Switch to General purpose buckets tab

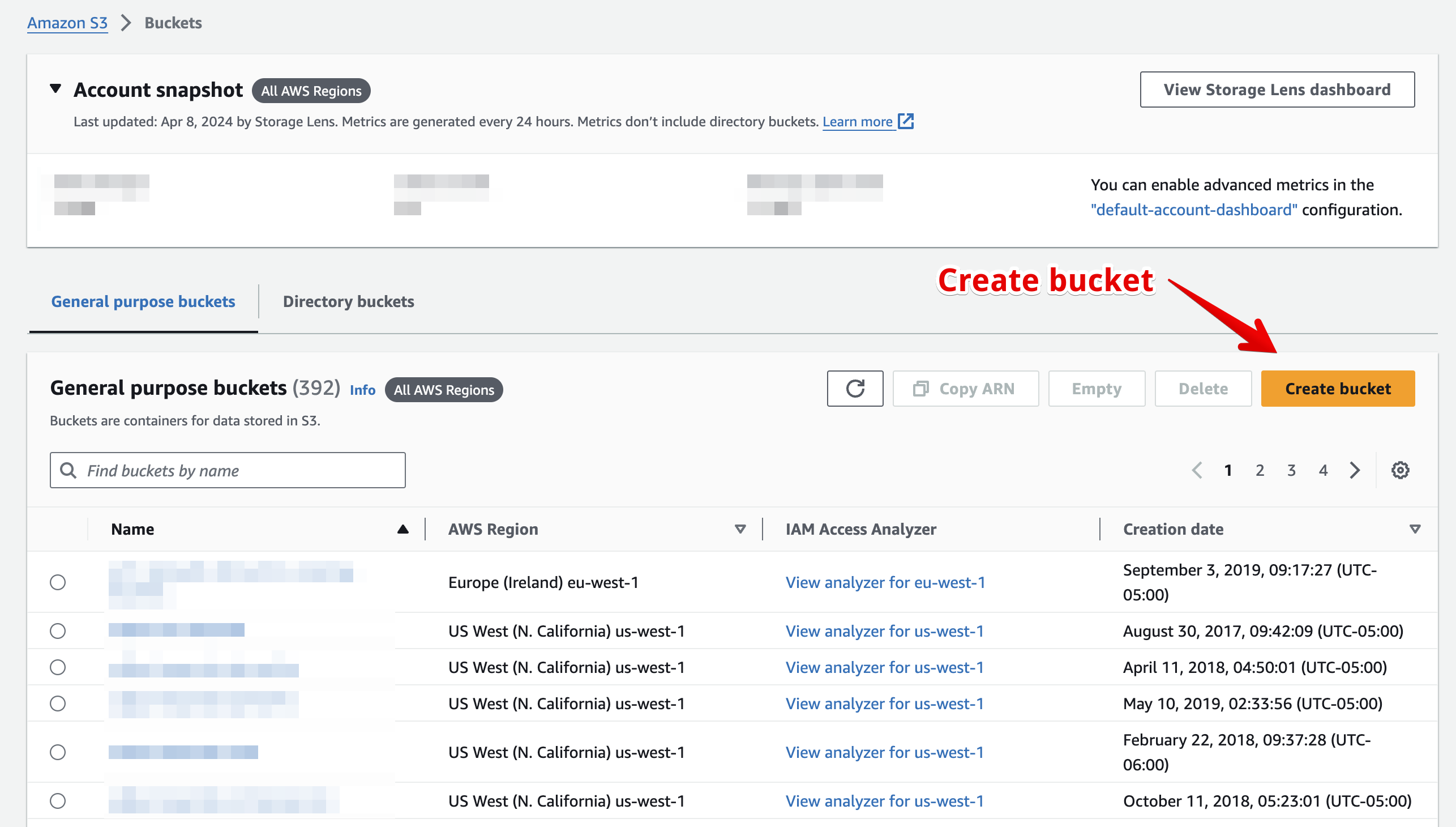tap(143, 301)
